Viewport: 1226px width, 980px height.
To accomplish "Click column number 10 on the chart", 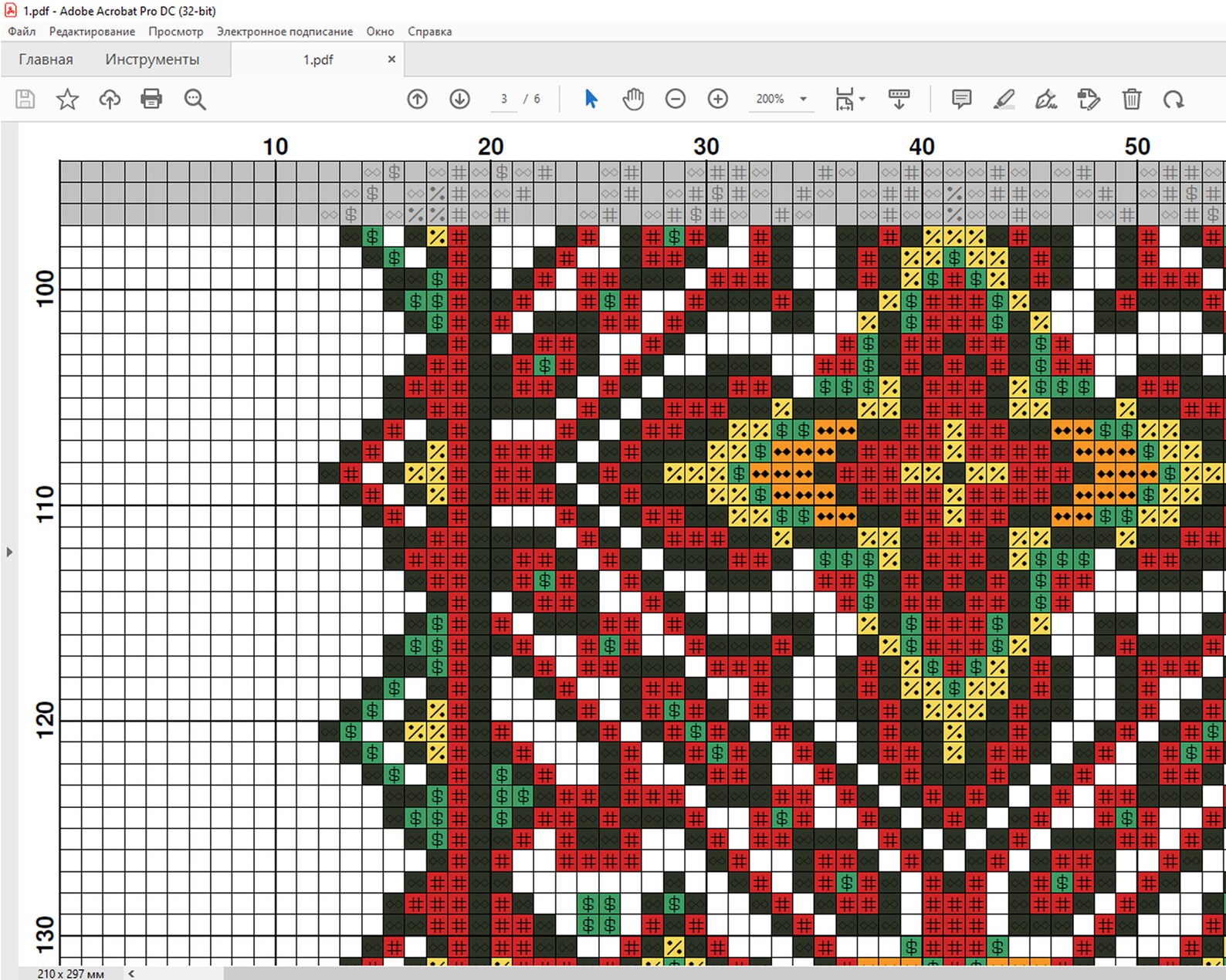I will point(275,147).
